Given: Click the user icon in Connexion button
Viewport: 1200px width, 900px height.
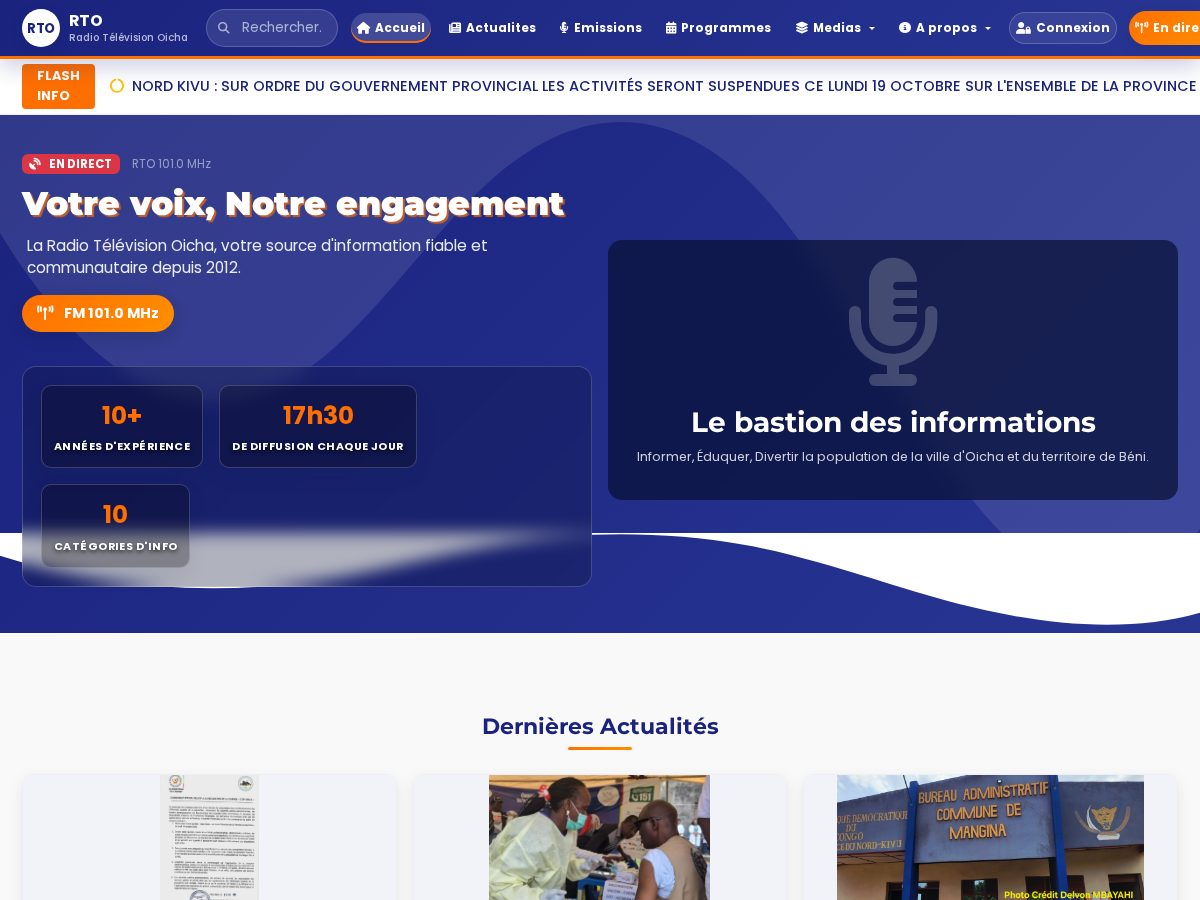Looking at the screenshot, I should [1023, 28].
